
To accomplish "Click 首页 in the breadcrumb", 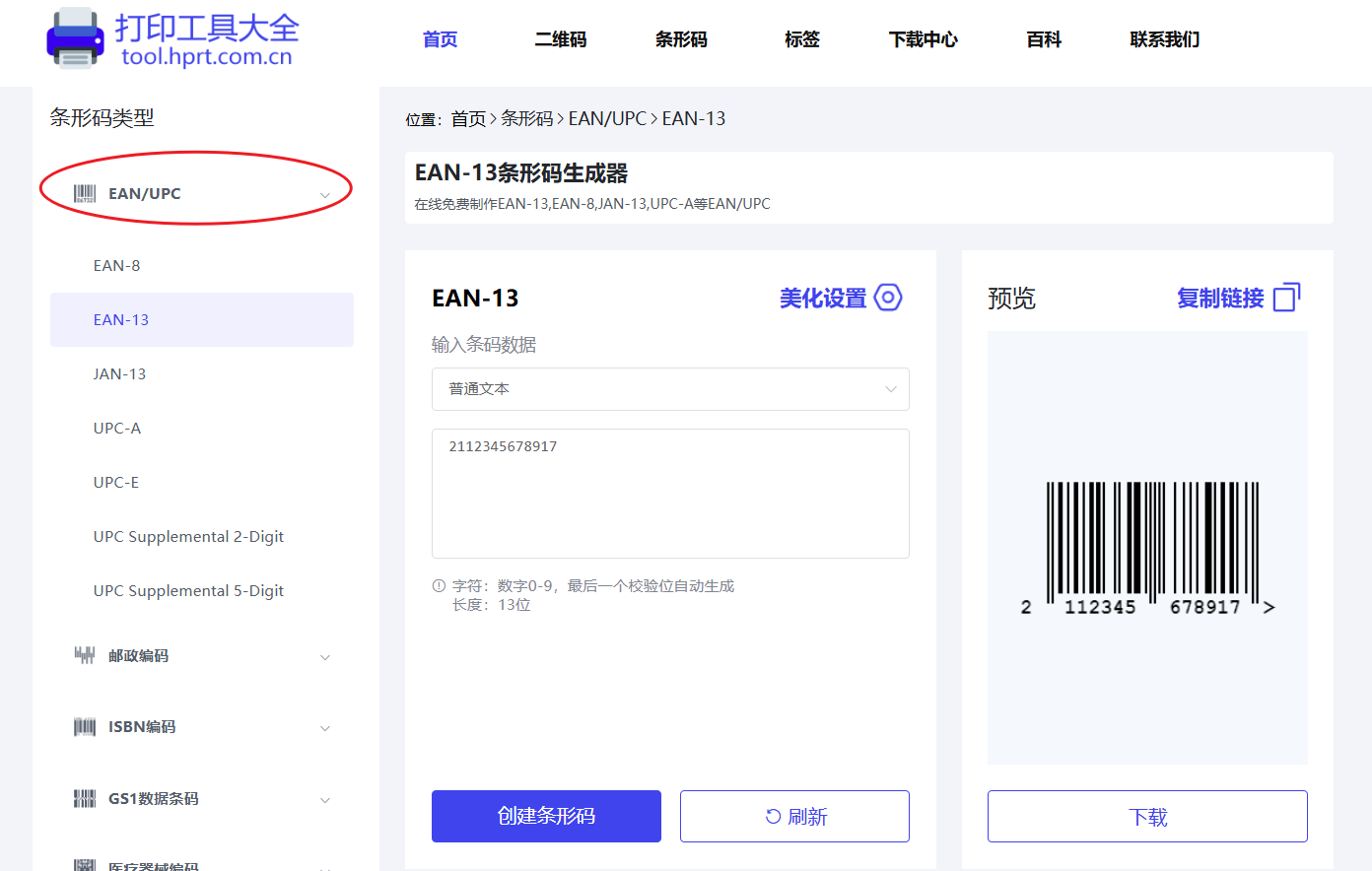I will (x=468, y=118).
